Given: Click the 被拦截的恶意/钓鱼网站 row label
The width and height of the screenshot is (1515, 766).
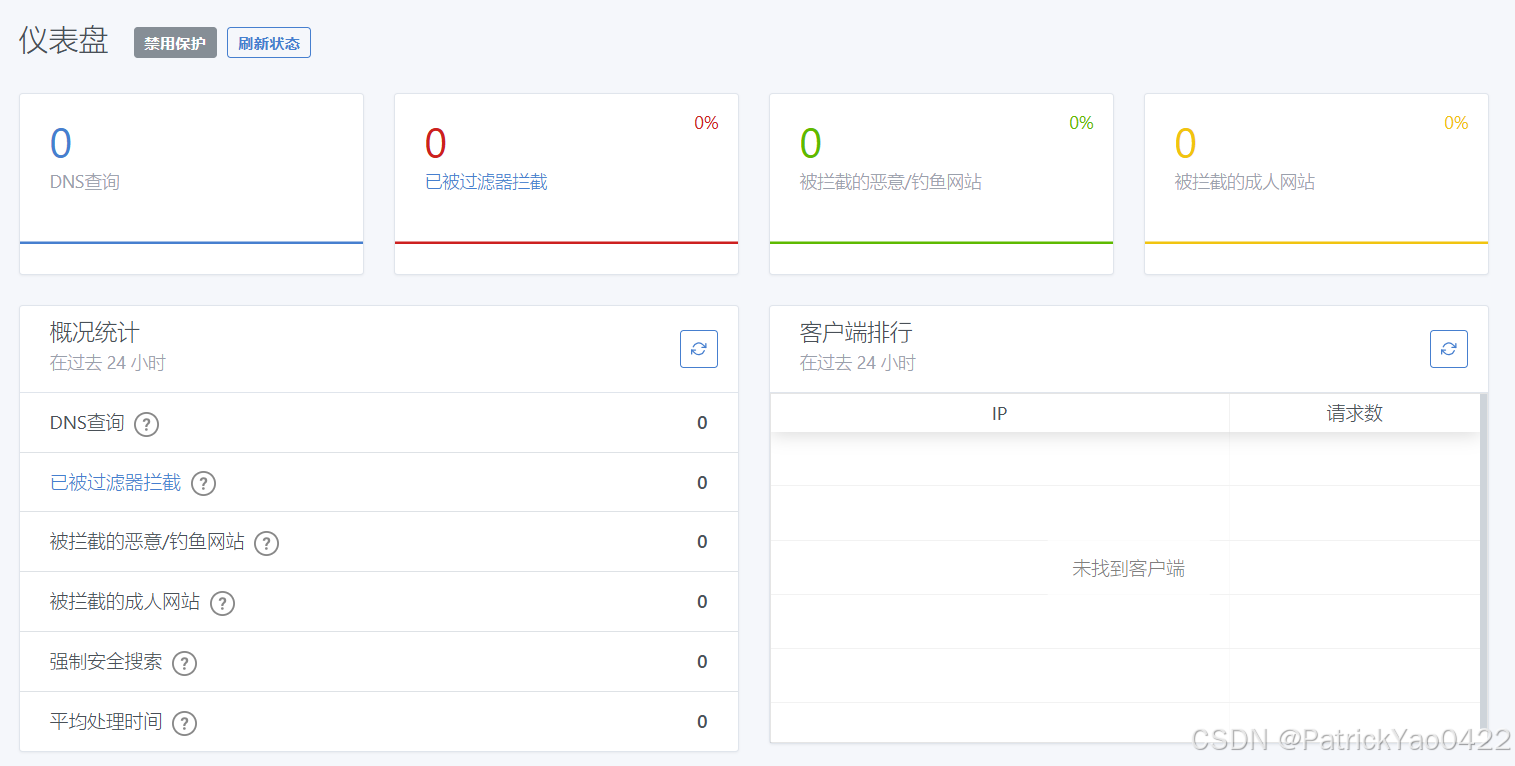Looking at the screenshot, I should coord(147,542).
